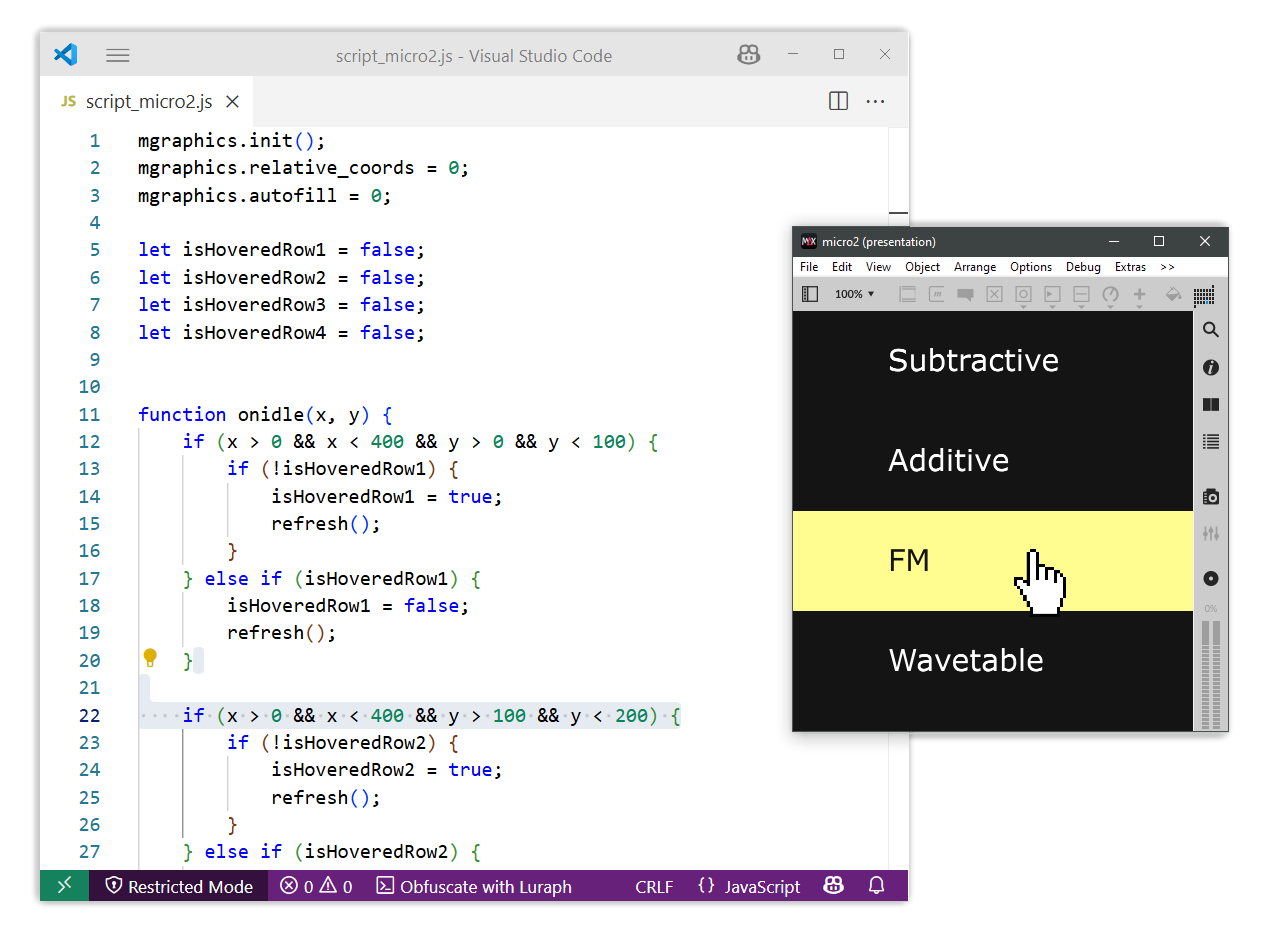Viewport: 1264px width, 935px height.
Task: Select the script_micro2.js editor tab
Action: click(x=148, y=102)
